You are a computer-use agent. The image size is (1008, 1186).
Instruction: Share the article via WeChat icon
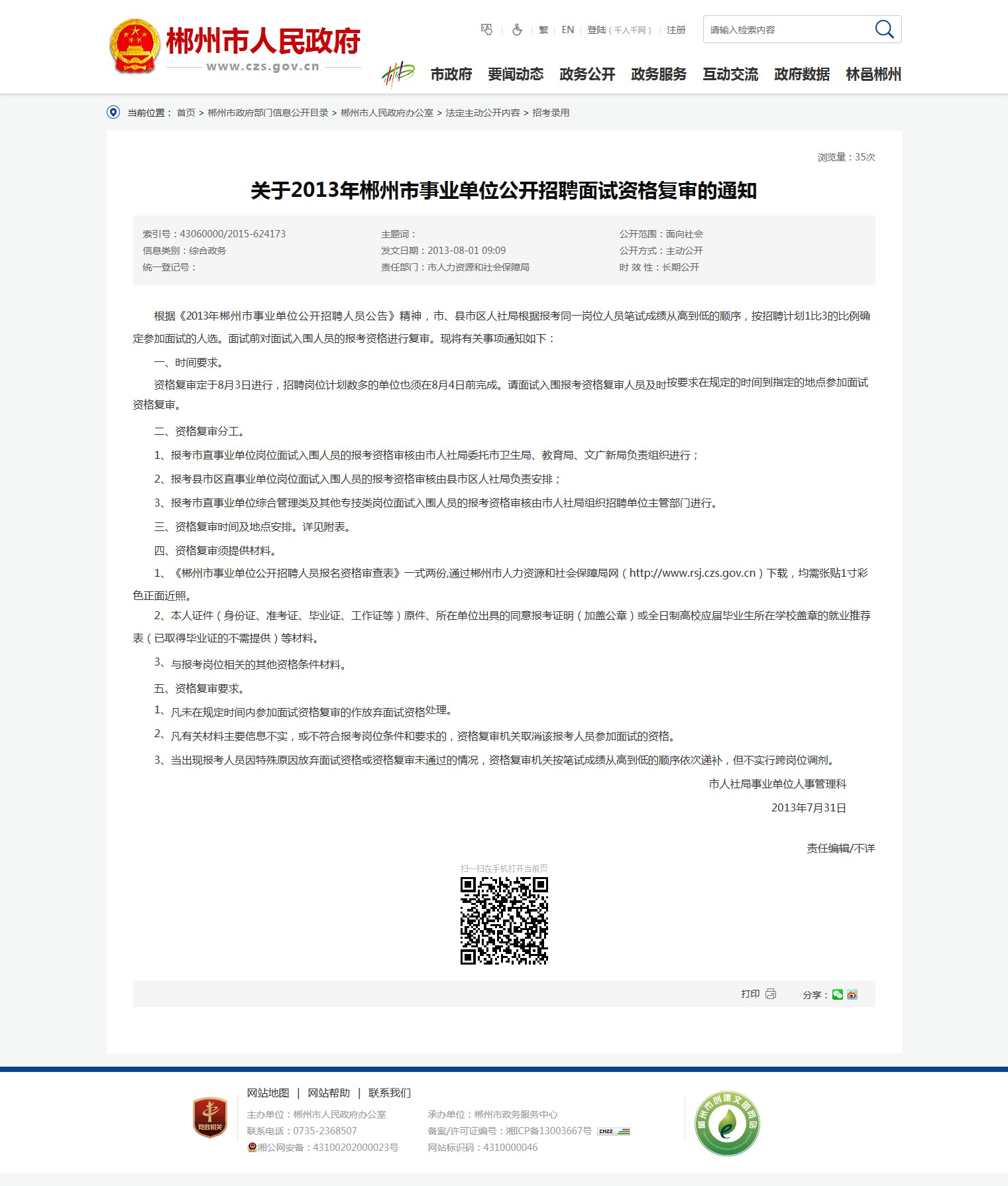coord(838,994)
